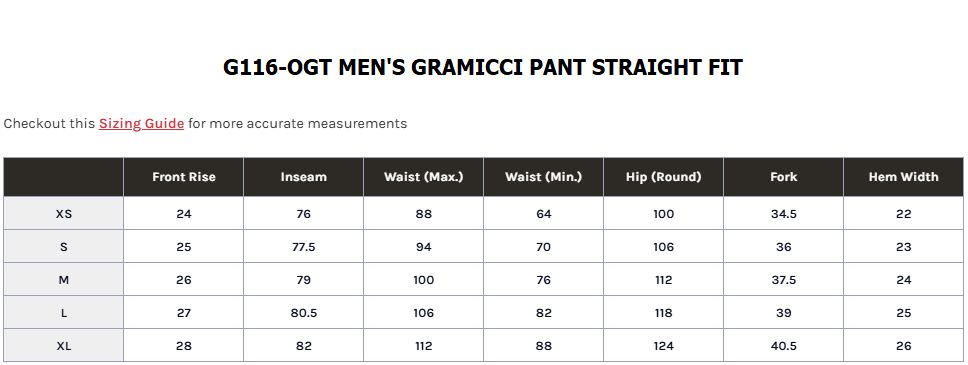Image resolution: width=968 pixels, height=365 pixels.
Task: Click the XL fork value 40.5
Action: [783, 346]
